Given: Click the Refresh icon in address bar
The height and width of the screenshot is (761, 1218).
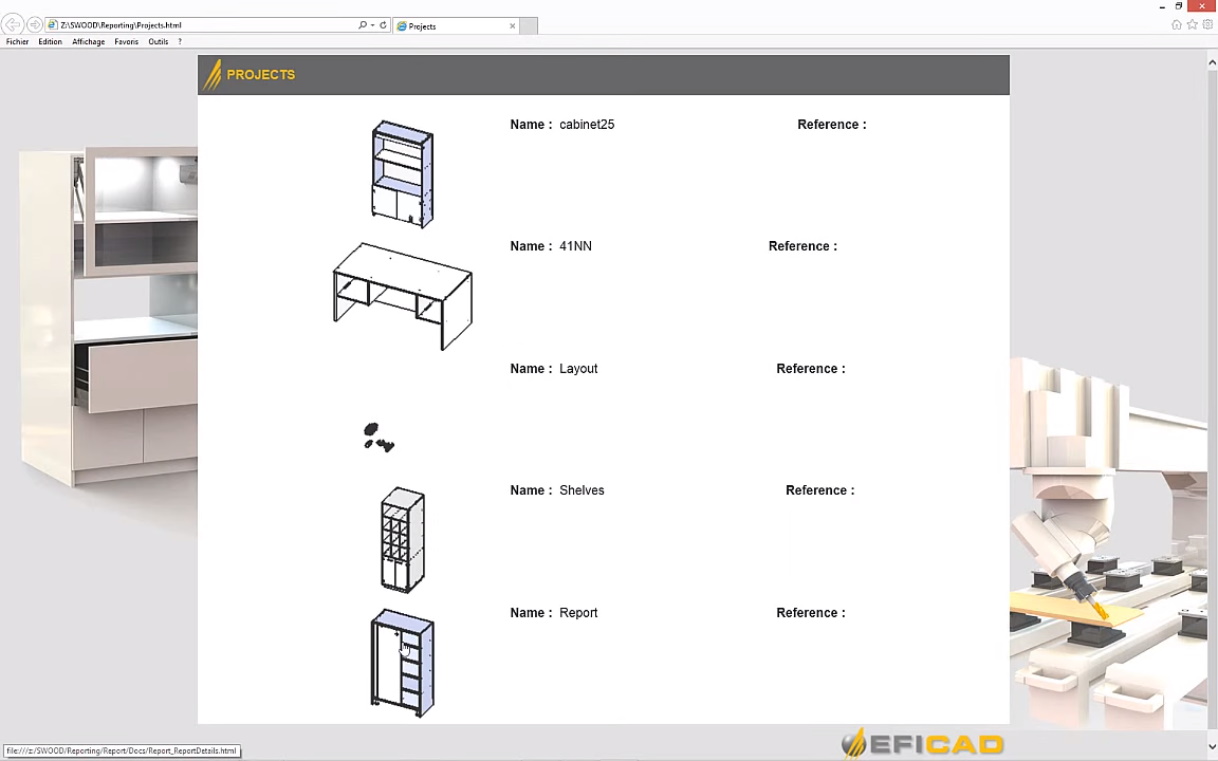Looking at the screenshot, I should [383, 25].
